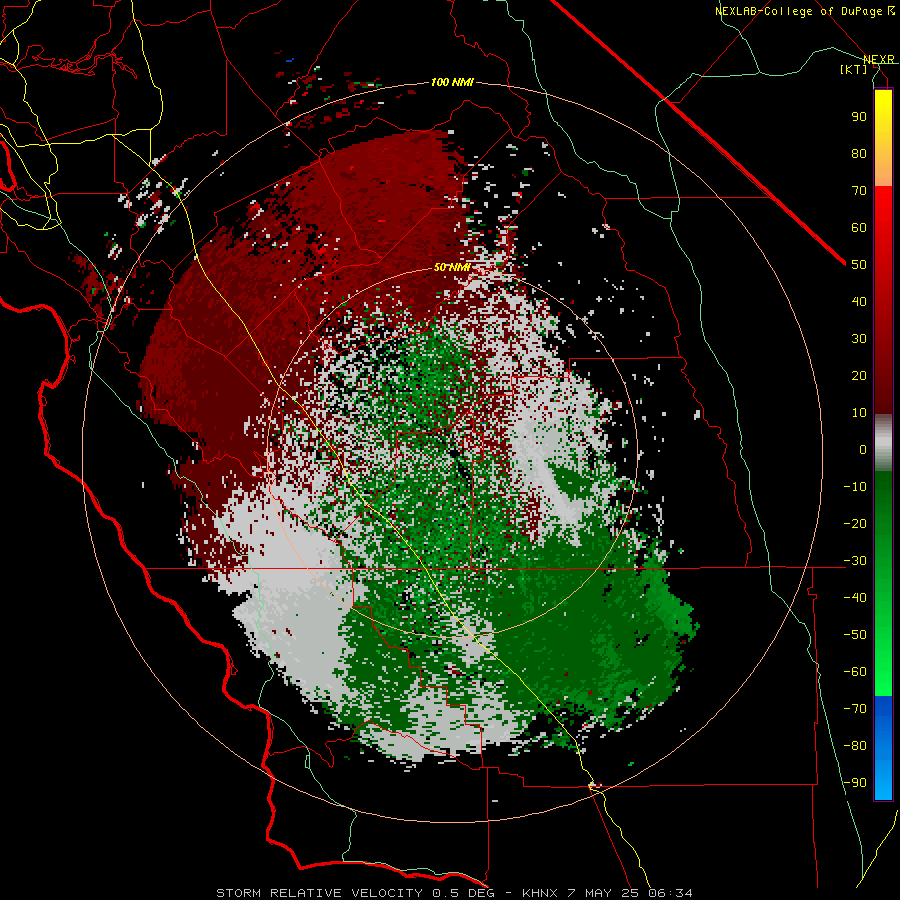Click the [KT] units label

[x=854, y=69]
